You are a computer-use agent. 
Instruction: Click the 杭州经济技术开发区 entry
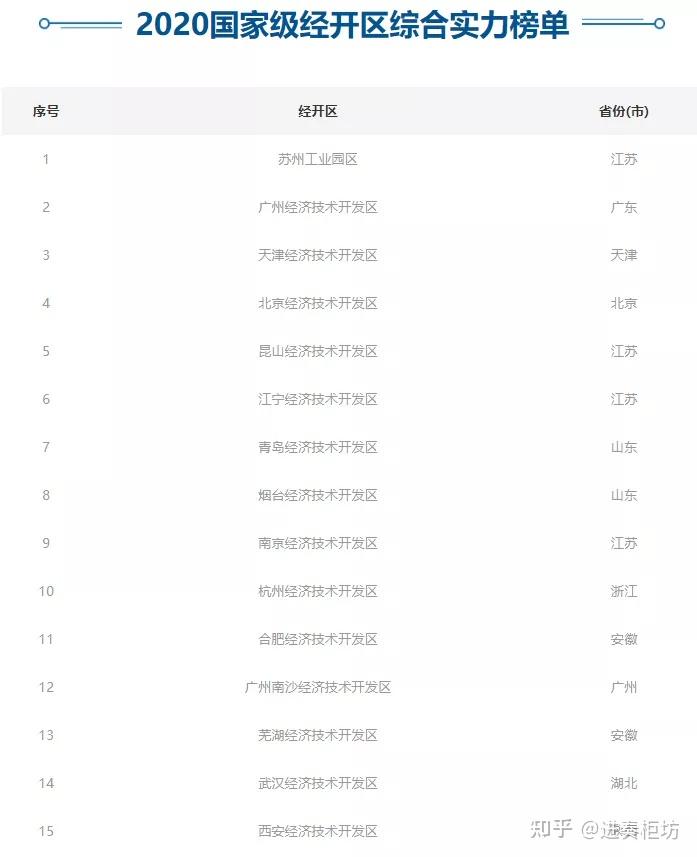pyautogui.click(x=318, y=591)
